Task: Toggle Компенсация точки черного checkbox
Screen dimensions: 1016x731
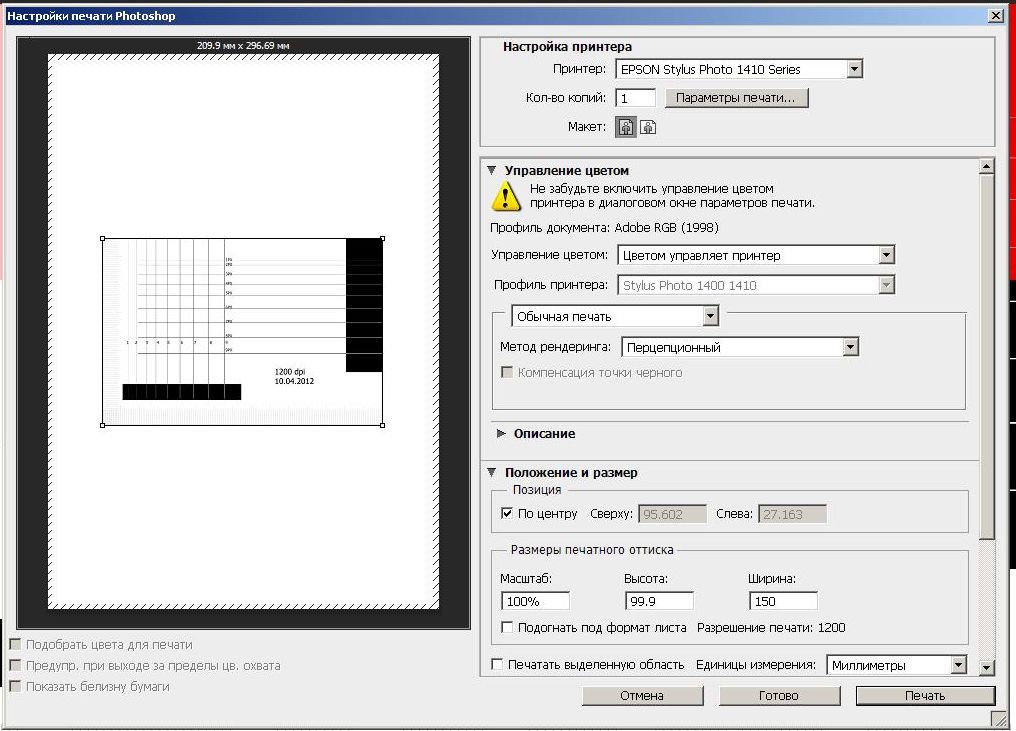Action: [x=507, y=372]
